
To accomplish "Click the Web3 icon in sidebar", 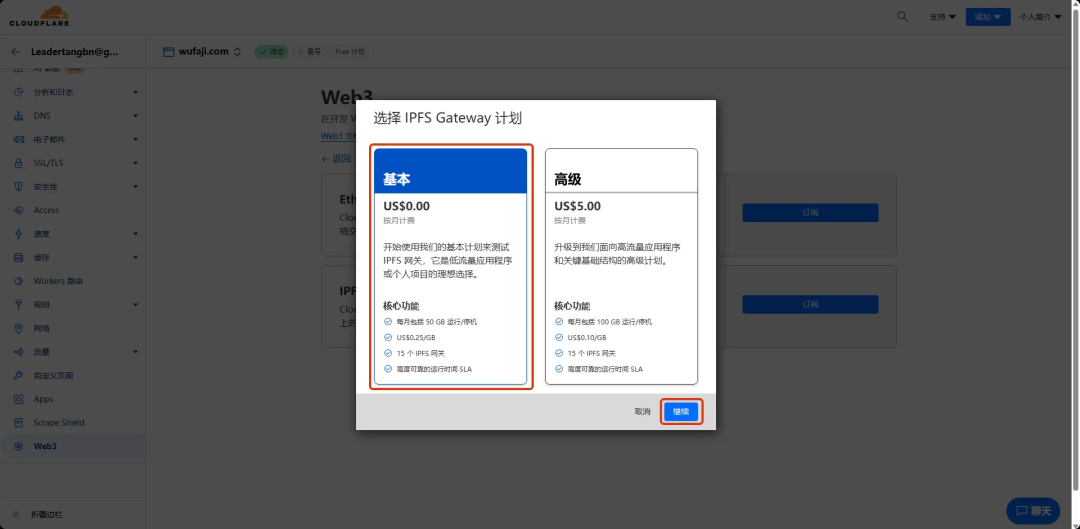I will coord(19,446).
